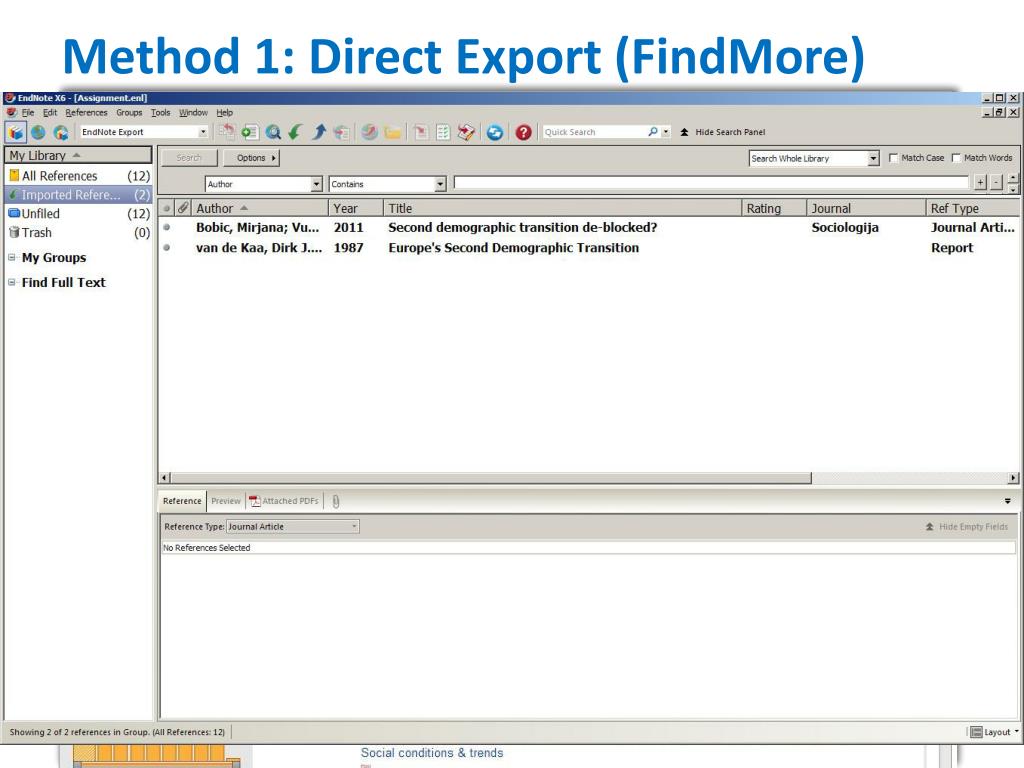Open the Author search field dropdown

click(x=317, y=184)
